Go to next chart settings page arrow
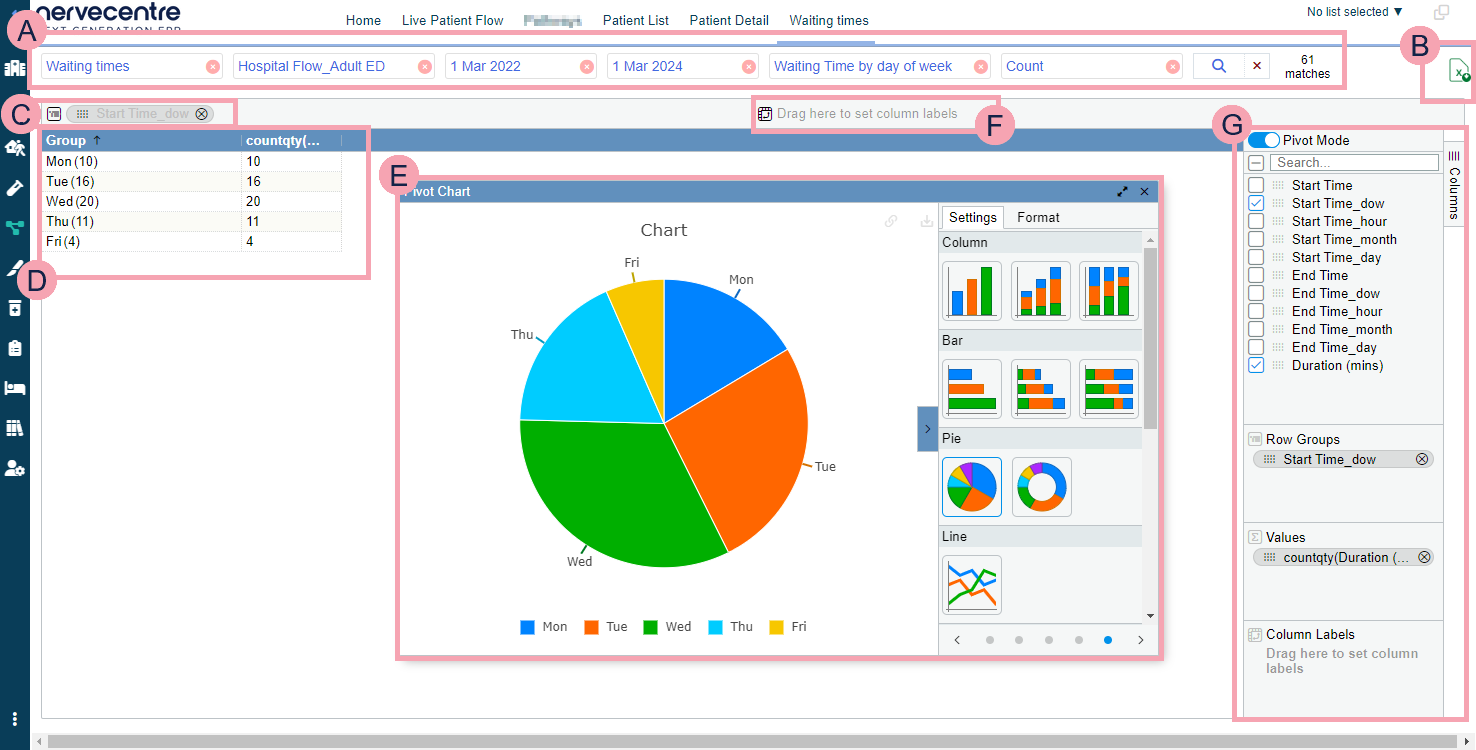Image resolution: width=1476 pixels, height=750 pixels. [x=1140, y=640]
